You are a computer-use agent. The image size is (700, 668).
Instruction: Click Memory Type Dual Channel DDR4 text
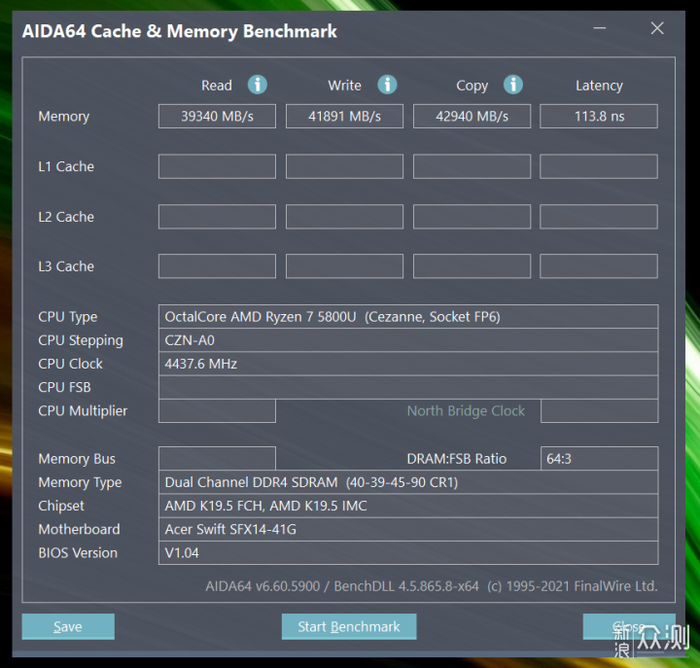(311, 482)
